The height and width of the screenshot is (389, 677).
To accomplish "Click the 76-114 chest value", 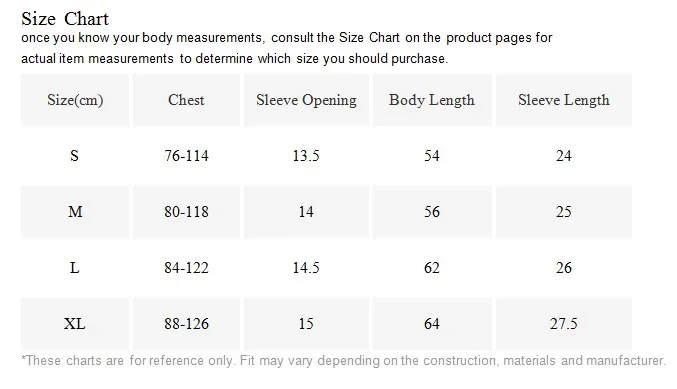I will click(186, 155).
